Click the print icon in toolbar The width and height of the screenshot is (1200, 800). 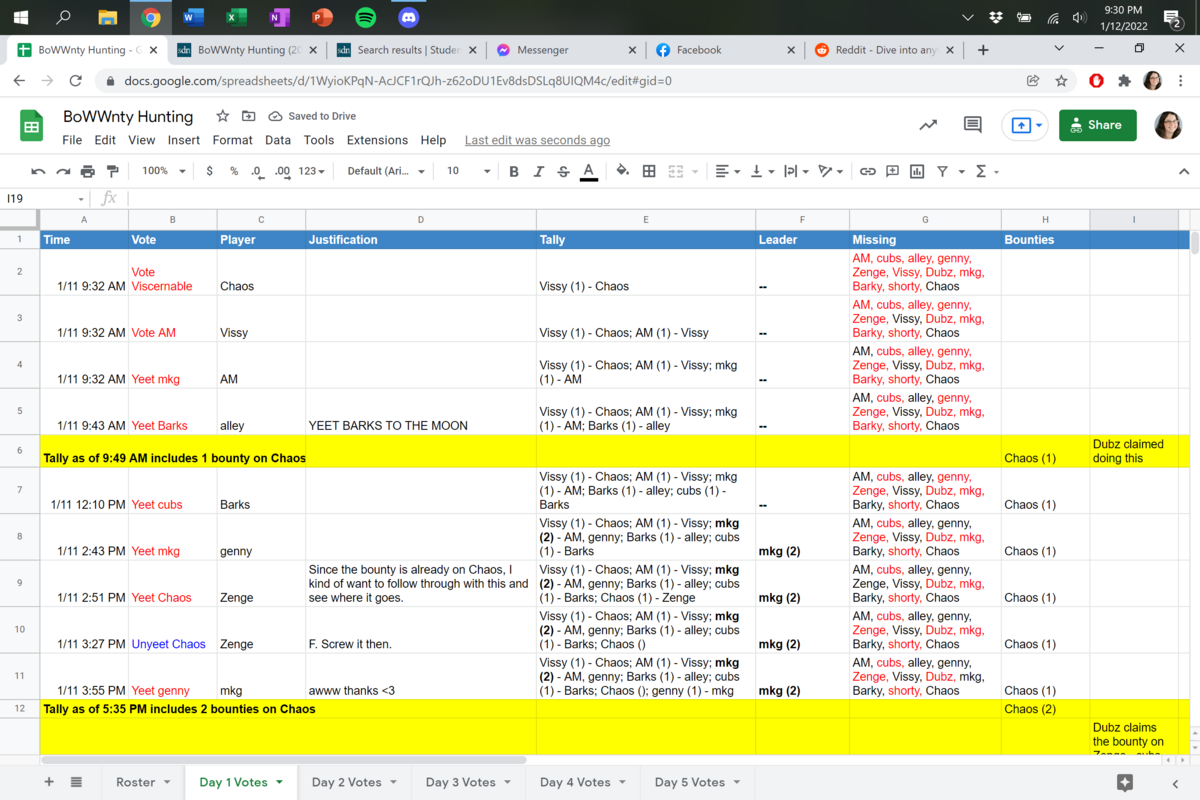pyautogui.click(x=87, y=171)
